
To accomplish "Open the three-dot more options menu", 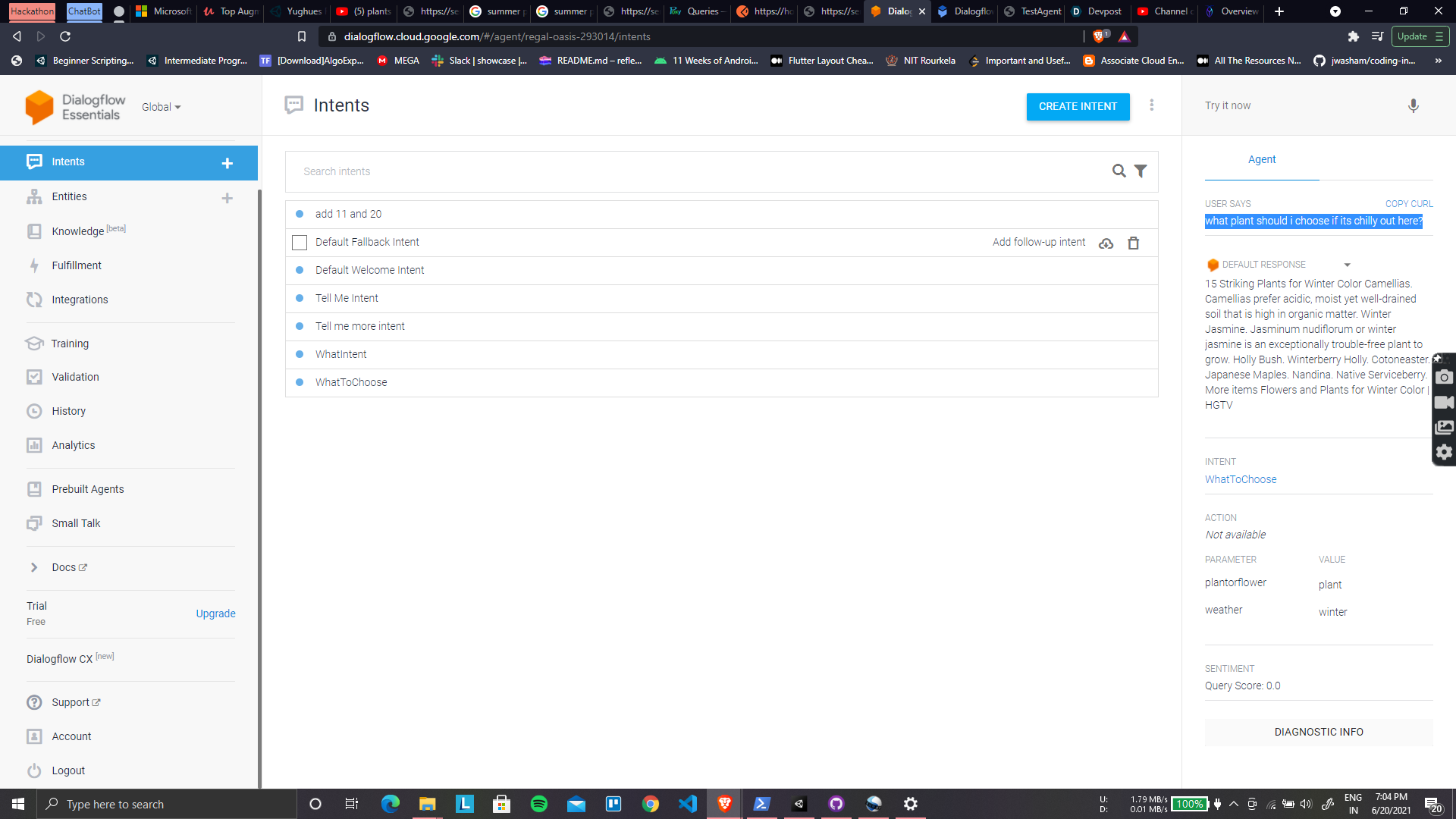I will (x=1151, y=105).
